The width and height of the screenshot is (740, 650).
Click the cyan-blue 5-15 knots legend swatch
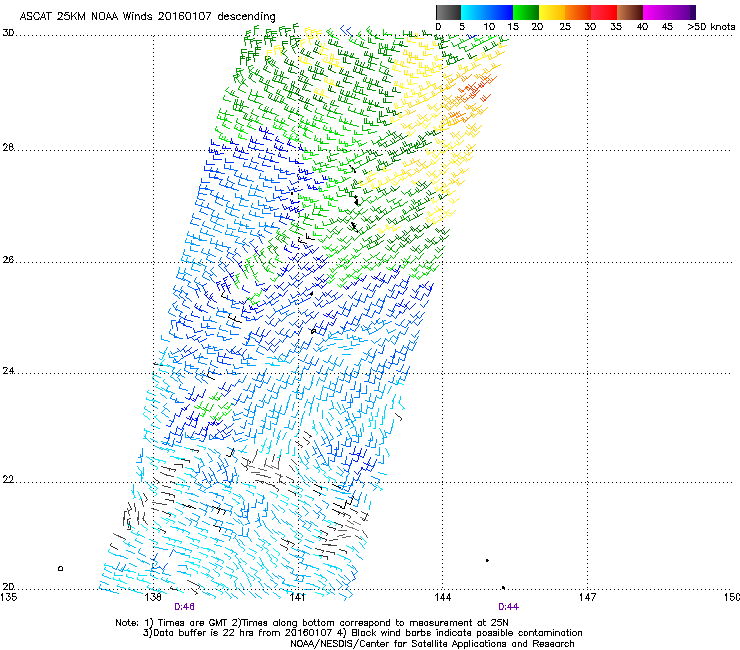(x=487, y=12)
